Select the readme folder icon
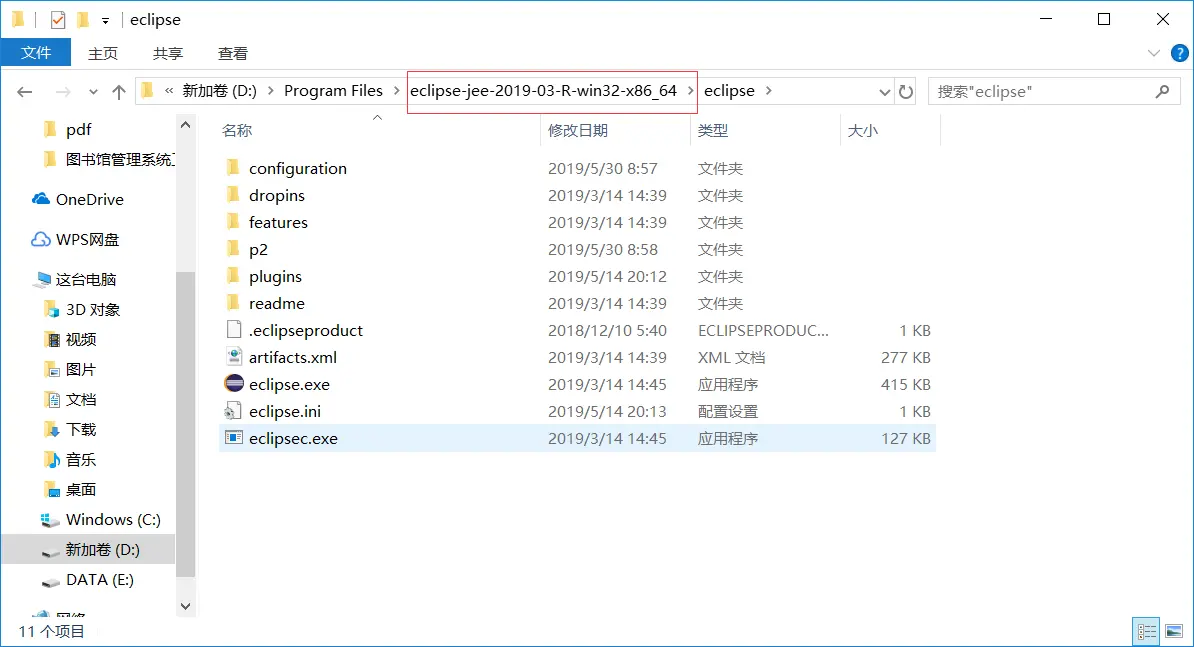This screenshot has width=1194, height=647. click(x=234, y=303)
